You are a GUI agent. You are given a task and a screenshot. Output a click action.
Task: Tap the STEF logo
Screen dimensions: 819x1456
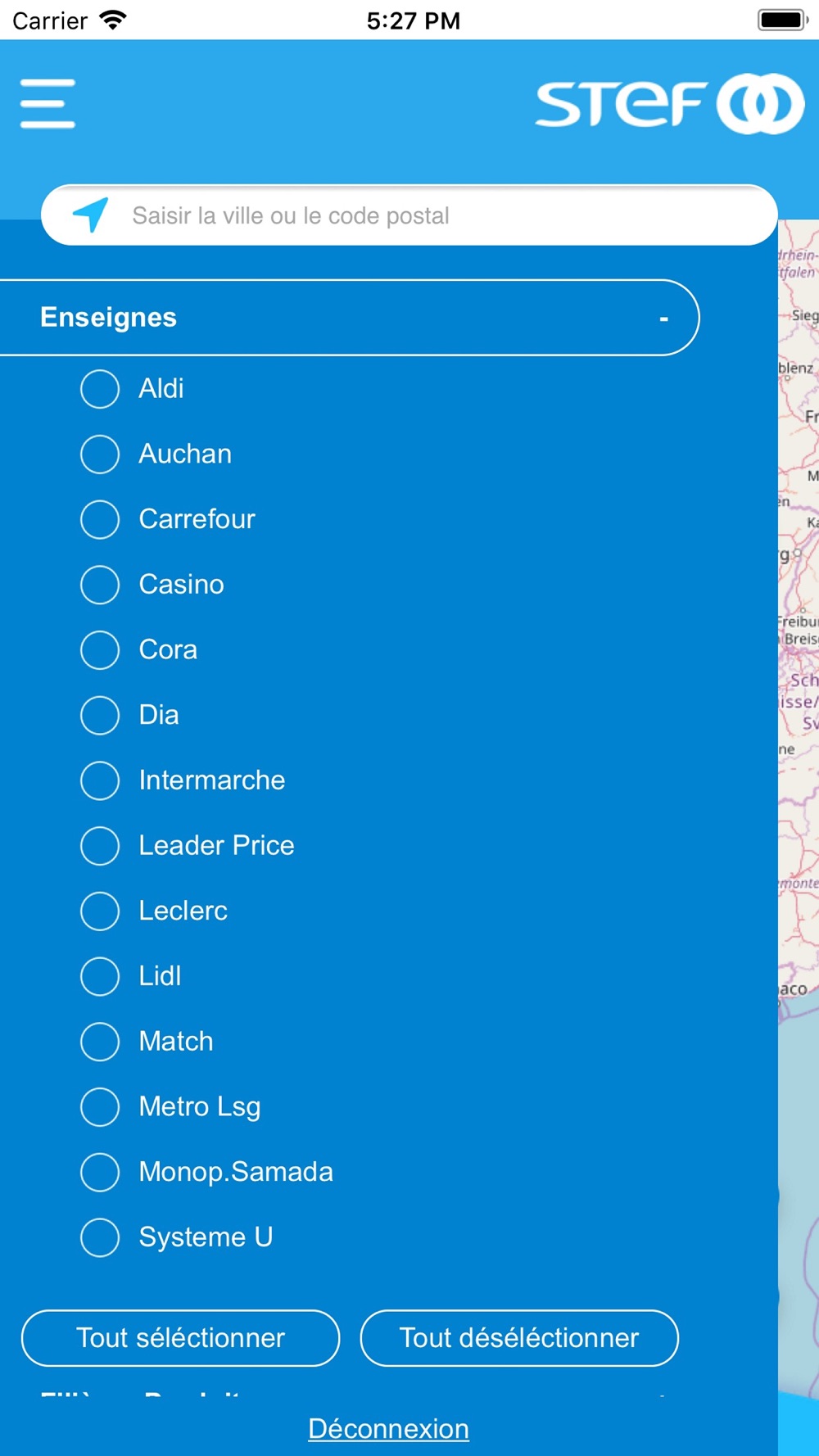(670, 104)
